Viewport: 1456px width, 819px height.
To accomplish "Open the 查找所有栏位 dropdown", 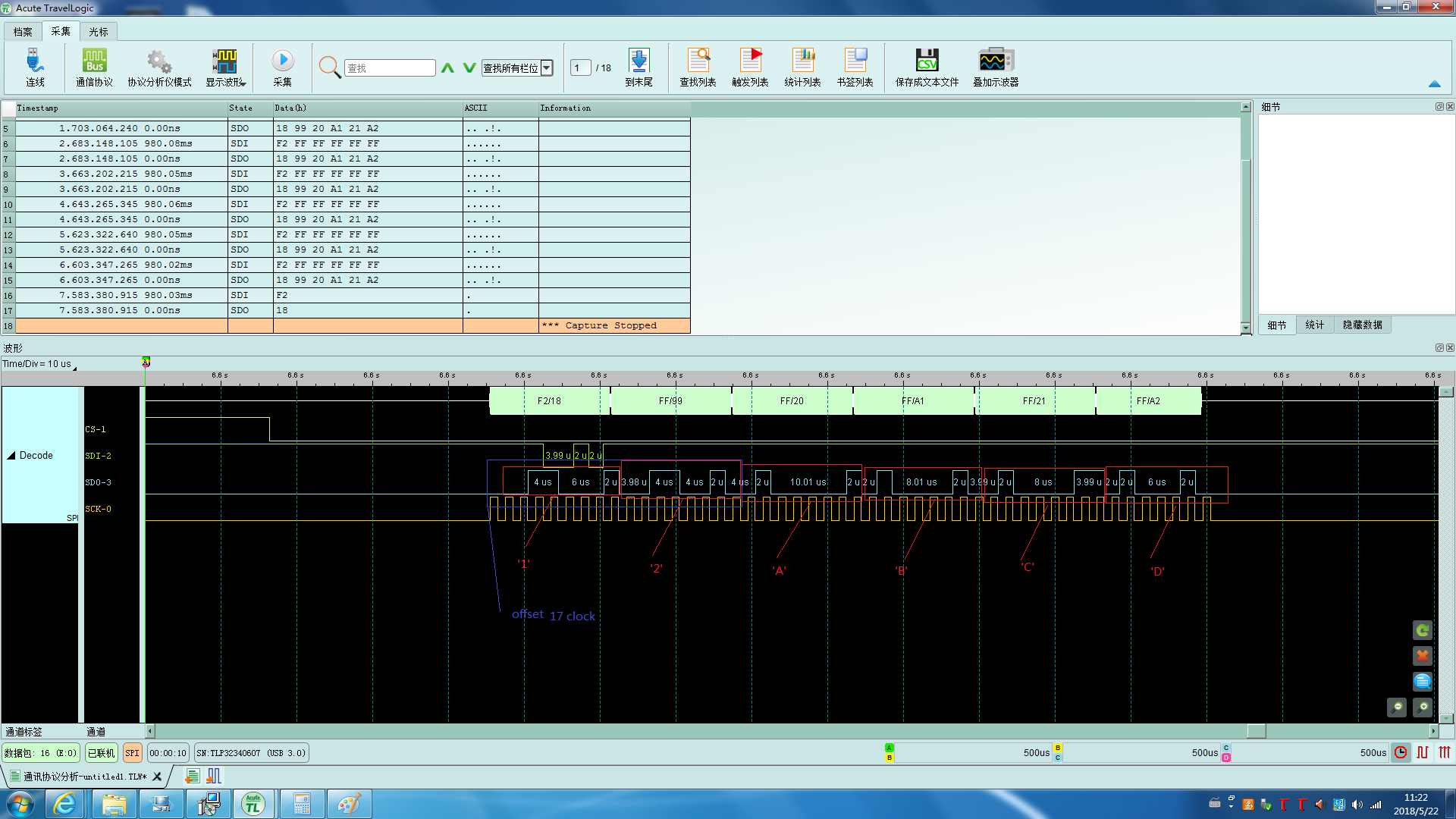I will pyautogui.click(x=546, y=68).
